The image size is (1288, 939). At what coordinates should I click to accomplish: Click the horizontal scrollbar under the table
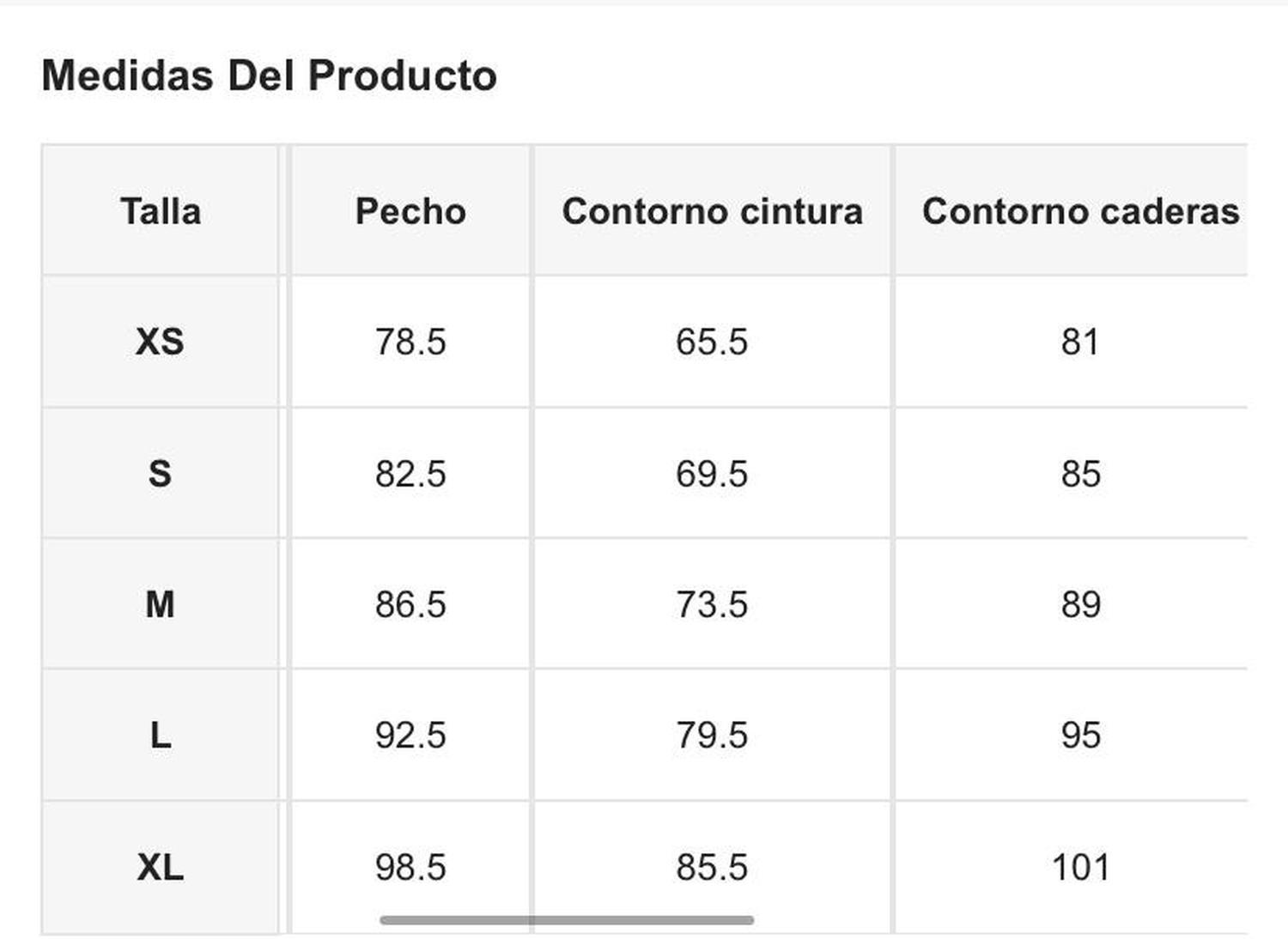point(567,920)
